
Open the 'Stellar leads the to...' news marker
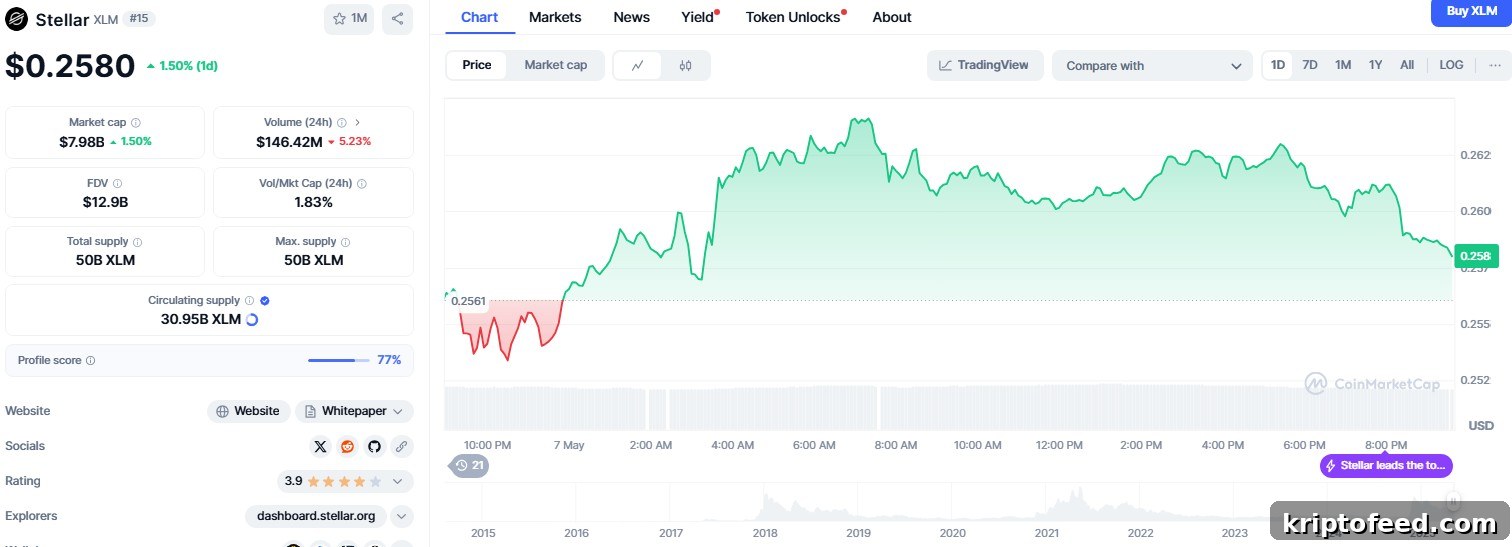tap(1386, 465)
